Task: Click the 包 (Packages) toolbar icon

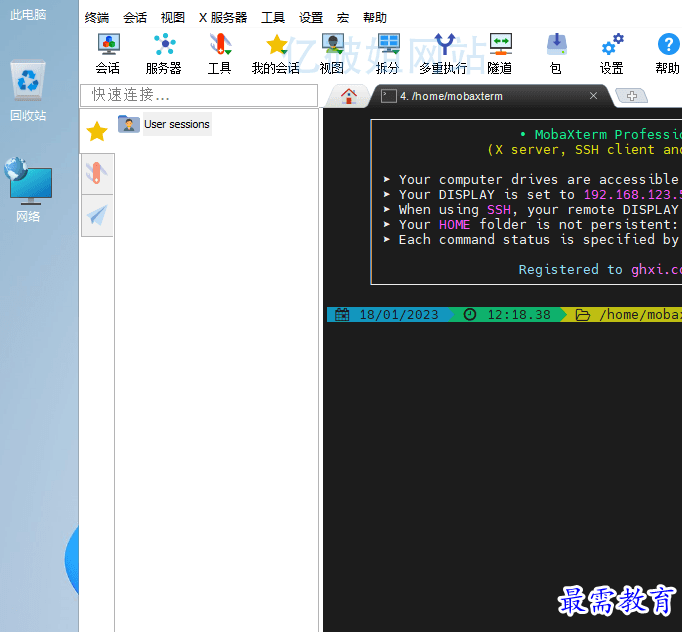Action: (556, 54)
